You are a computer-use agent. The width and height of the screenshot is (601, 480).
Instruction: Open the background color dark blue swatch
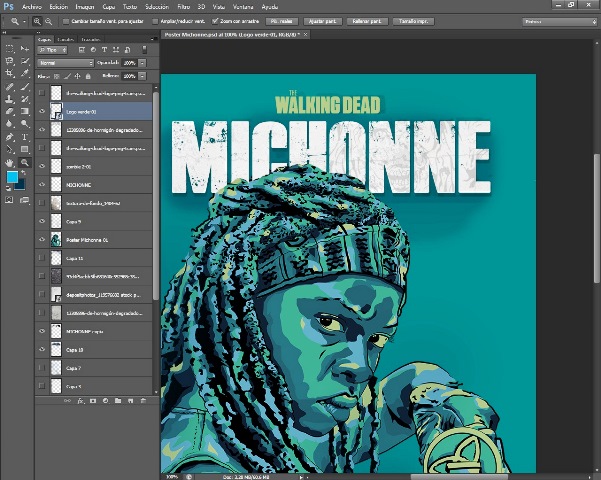pos(21,186)
